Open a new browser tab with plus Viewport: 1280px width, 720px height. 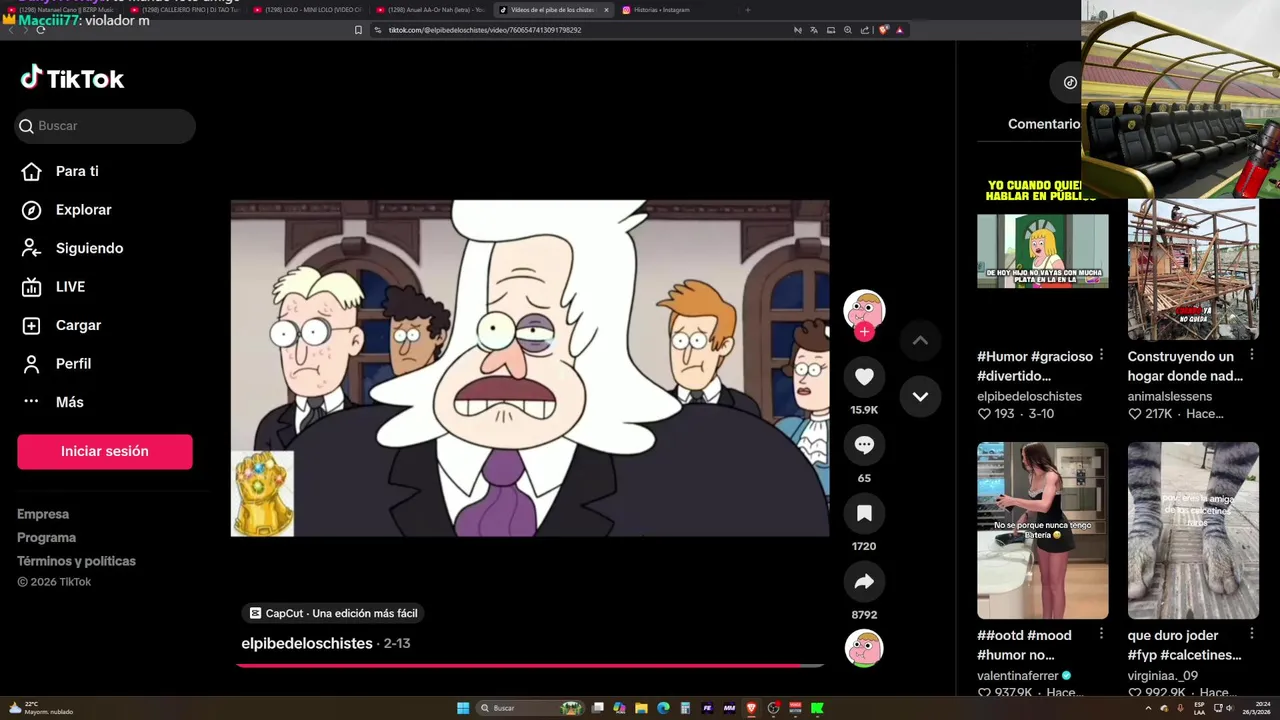pos(747,10)
